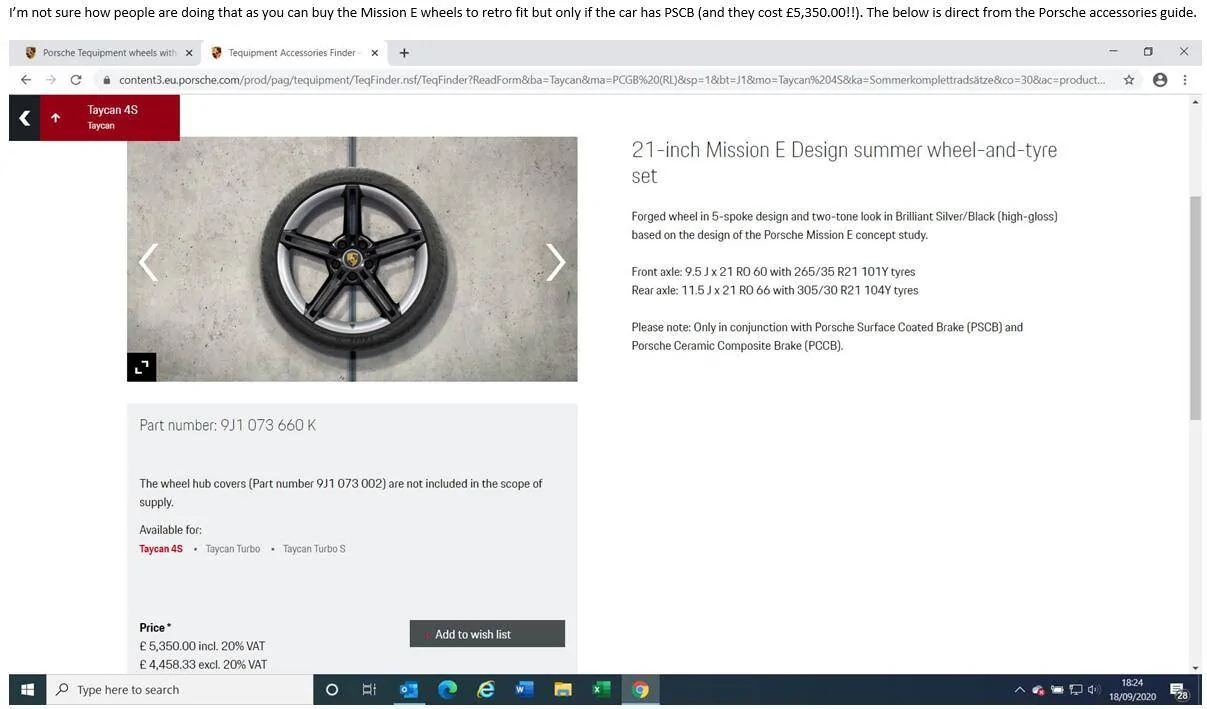Open Task View on the taskbar

coord(369,690)
